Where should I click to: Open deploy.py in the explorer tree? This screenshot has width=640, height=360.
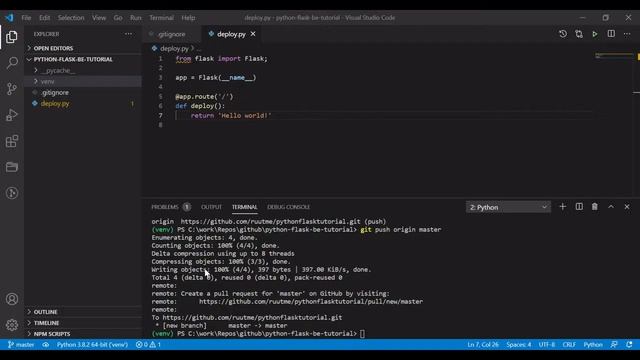pyautogui.click(x=83, y=104)
